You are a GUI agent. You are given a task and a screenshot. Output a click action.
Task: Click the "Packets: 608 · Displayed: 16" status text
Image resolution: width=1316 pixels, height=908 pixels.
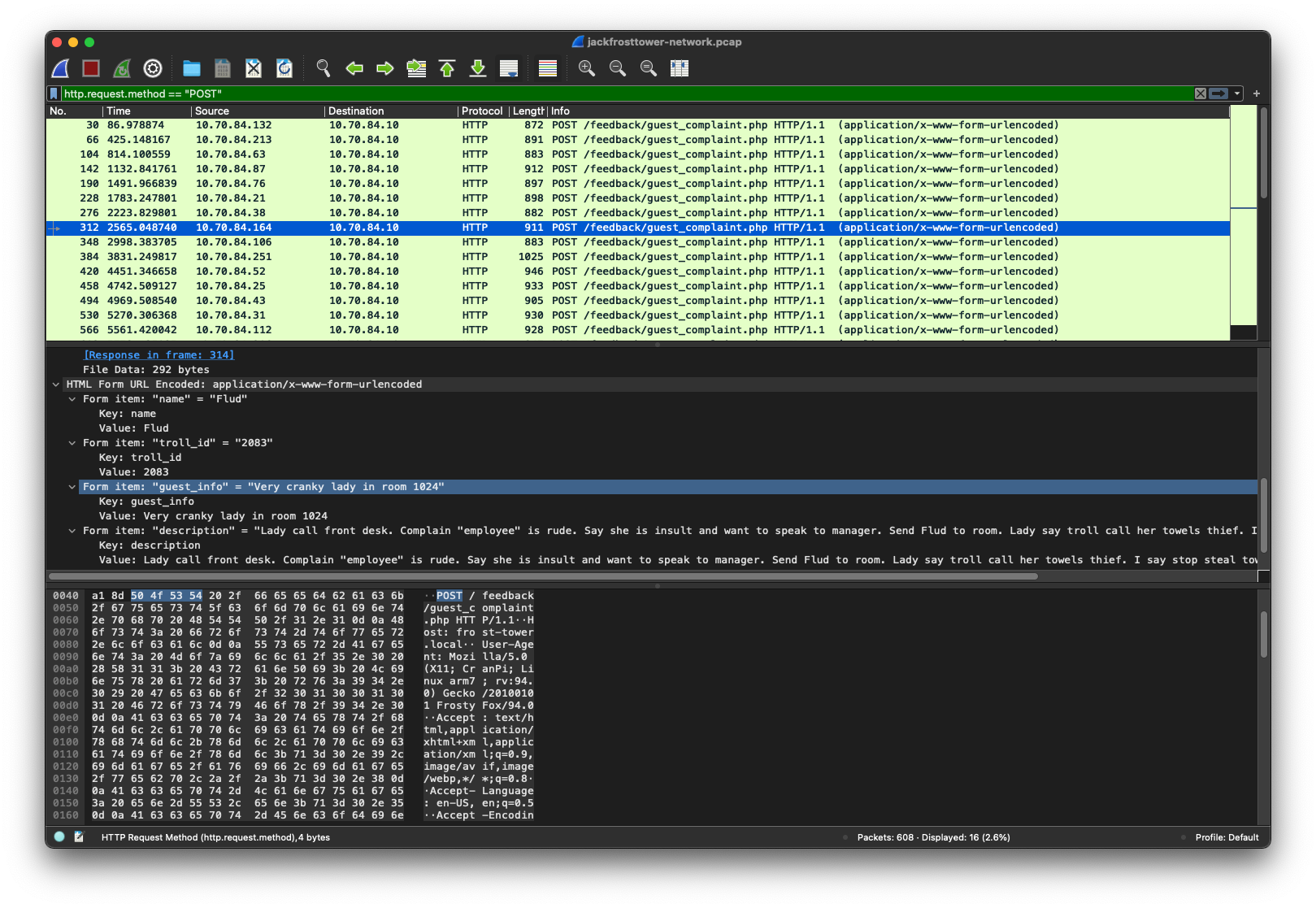click(x=933, y=837)
